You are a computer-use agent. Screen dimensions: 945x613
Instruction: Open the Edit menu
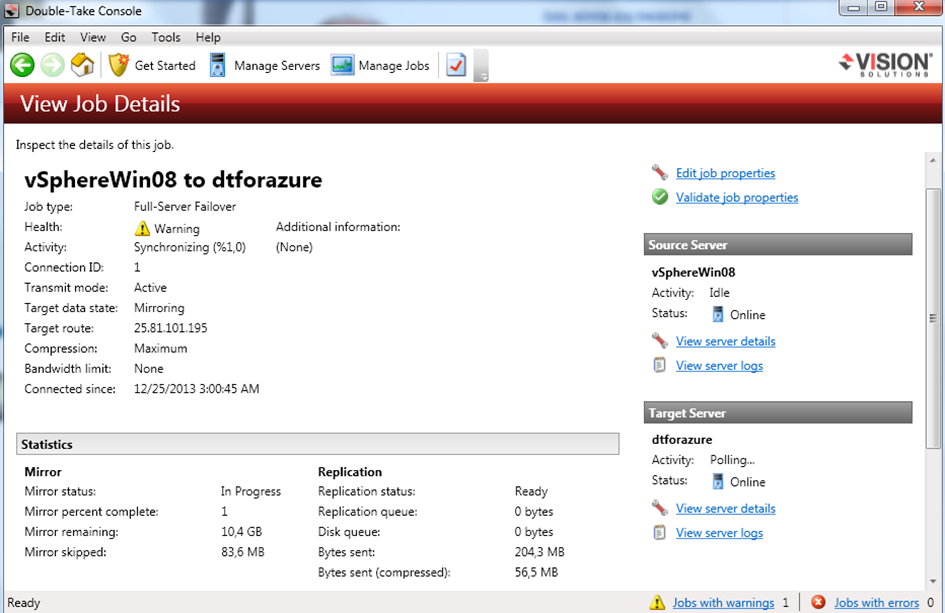55,37
